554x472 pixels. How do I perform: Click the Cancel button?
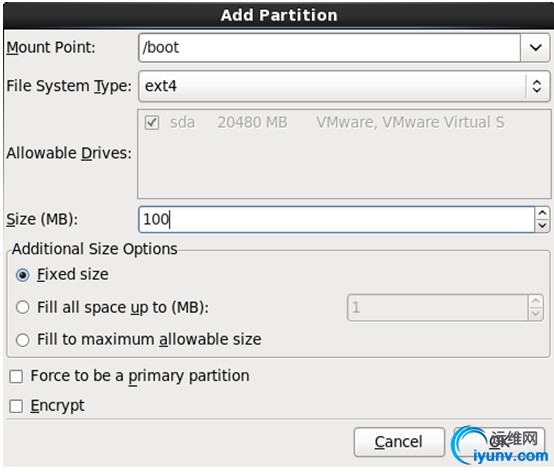click(x=399, y=442)
